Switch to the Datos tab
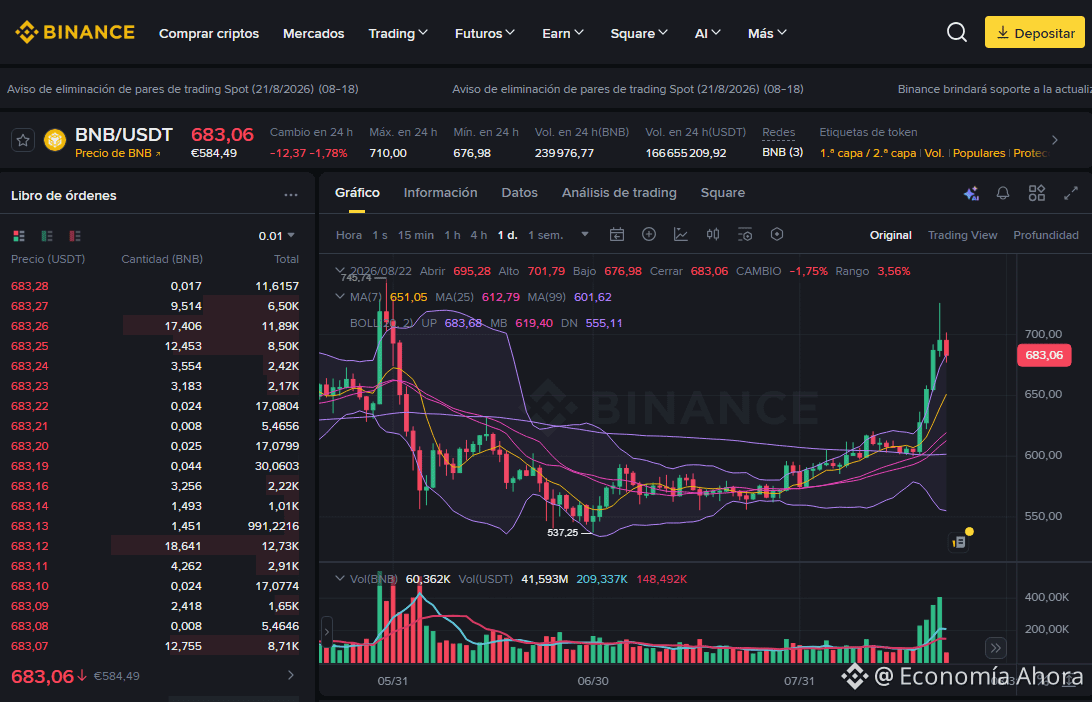Image resolution: width=1092 pixels, height=702 pixels. [520, 193]
